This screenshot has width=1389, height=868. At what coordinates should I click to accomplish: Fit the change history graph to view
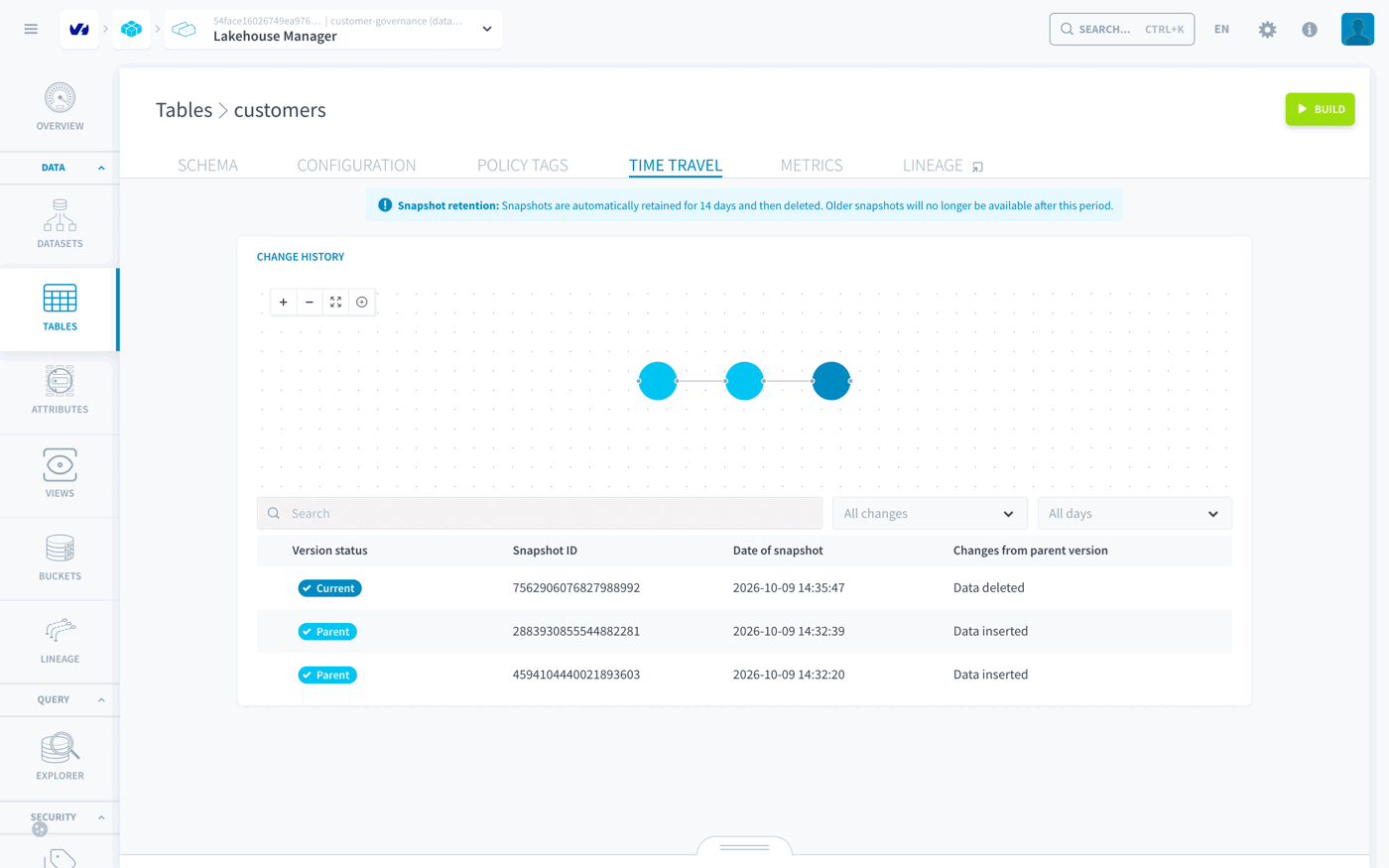click(335, 303)
